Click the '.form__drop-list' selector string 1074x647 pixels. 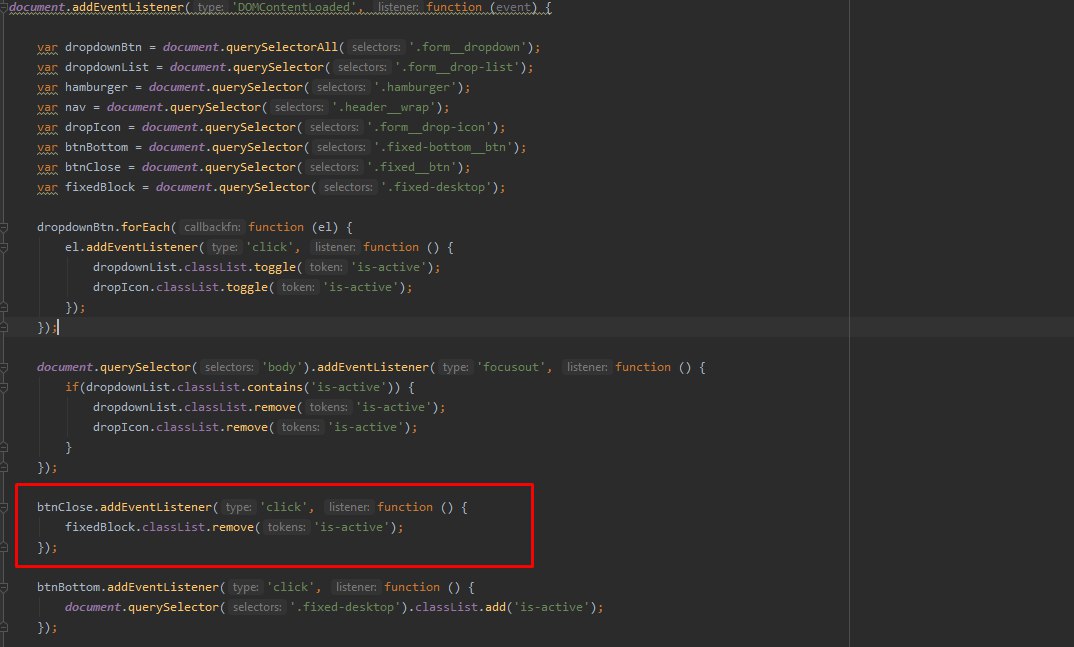pos(458,67)
